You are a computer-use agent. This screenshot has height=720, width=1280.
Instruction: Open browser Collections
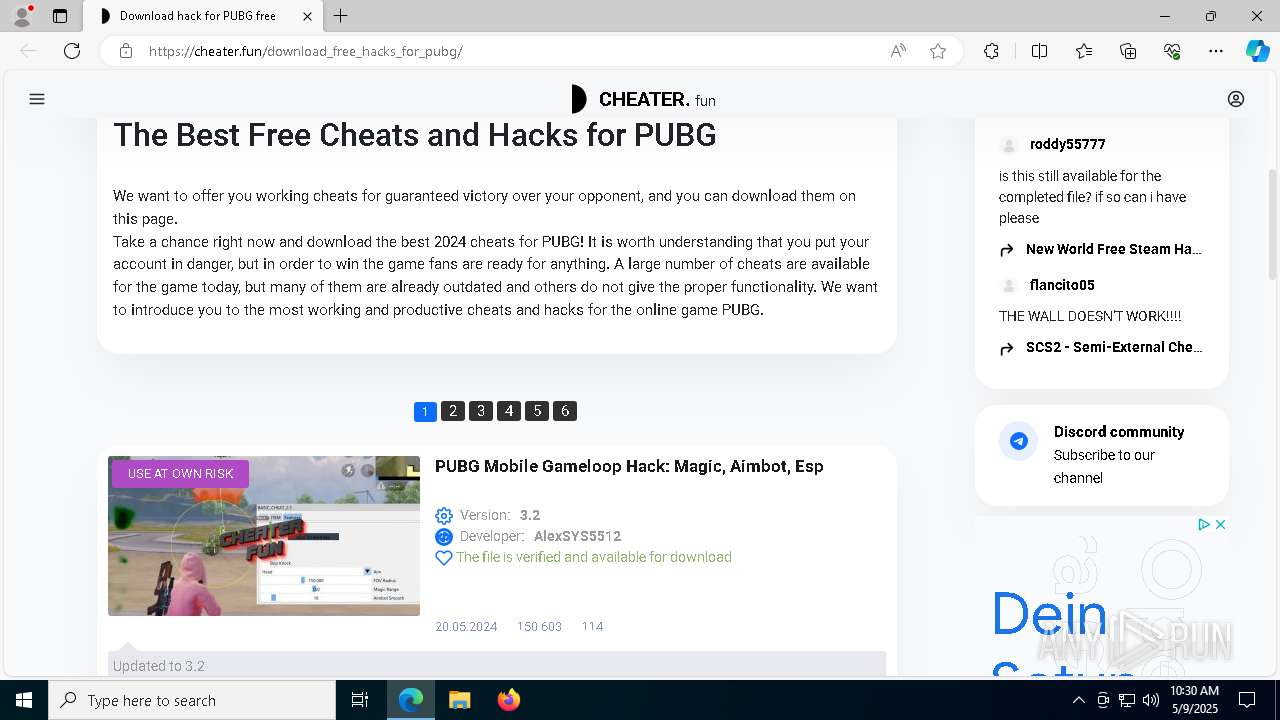tap(1128, 51)
